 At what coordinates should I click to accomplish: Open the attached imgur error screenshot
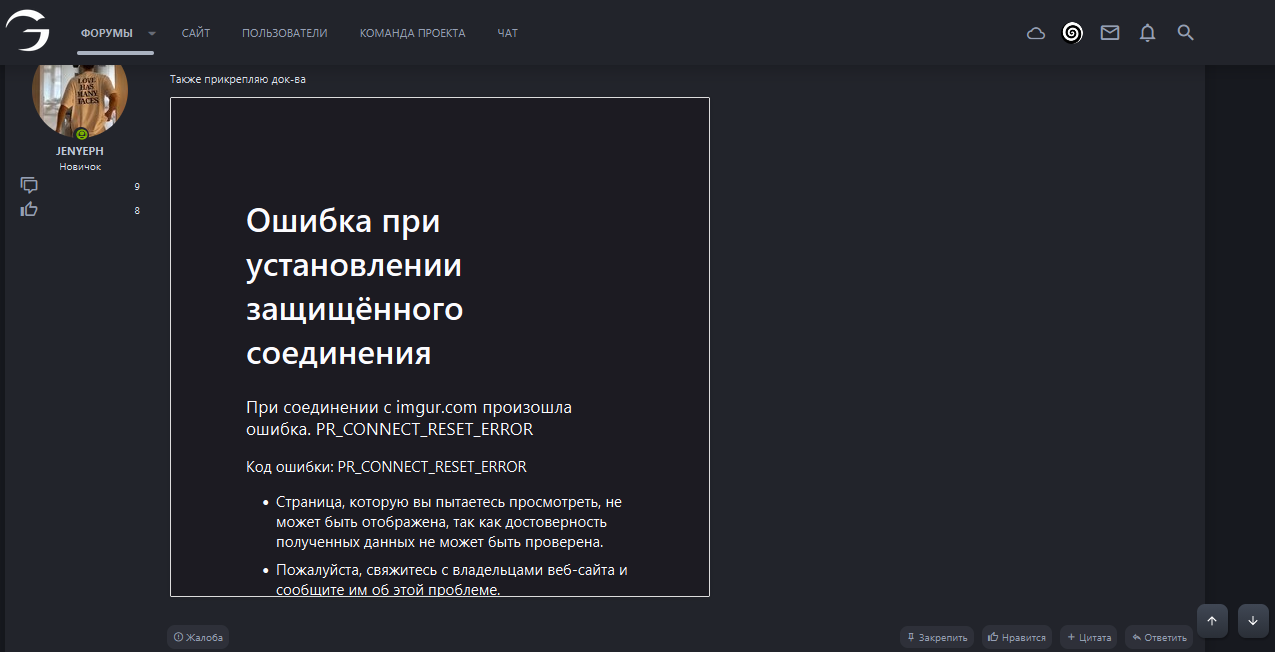[x=439, y=346]
